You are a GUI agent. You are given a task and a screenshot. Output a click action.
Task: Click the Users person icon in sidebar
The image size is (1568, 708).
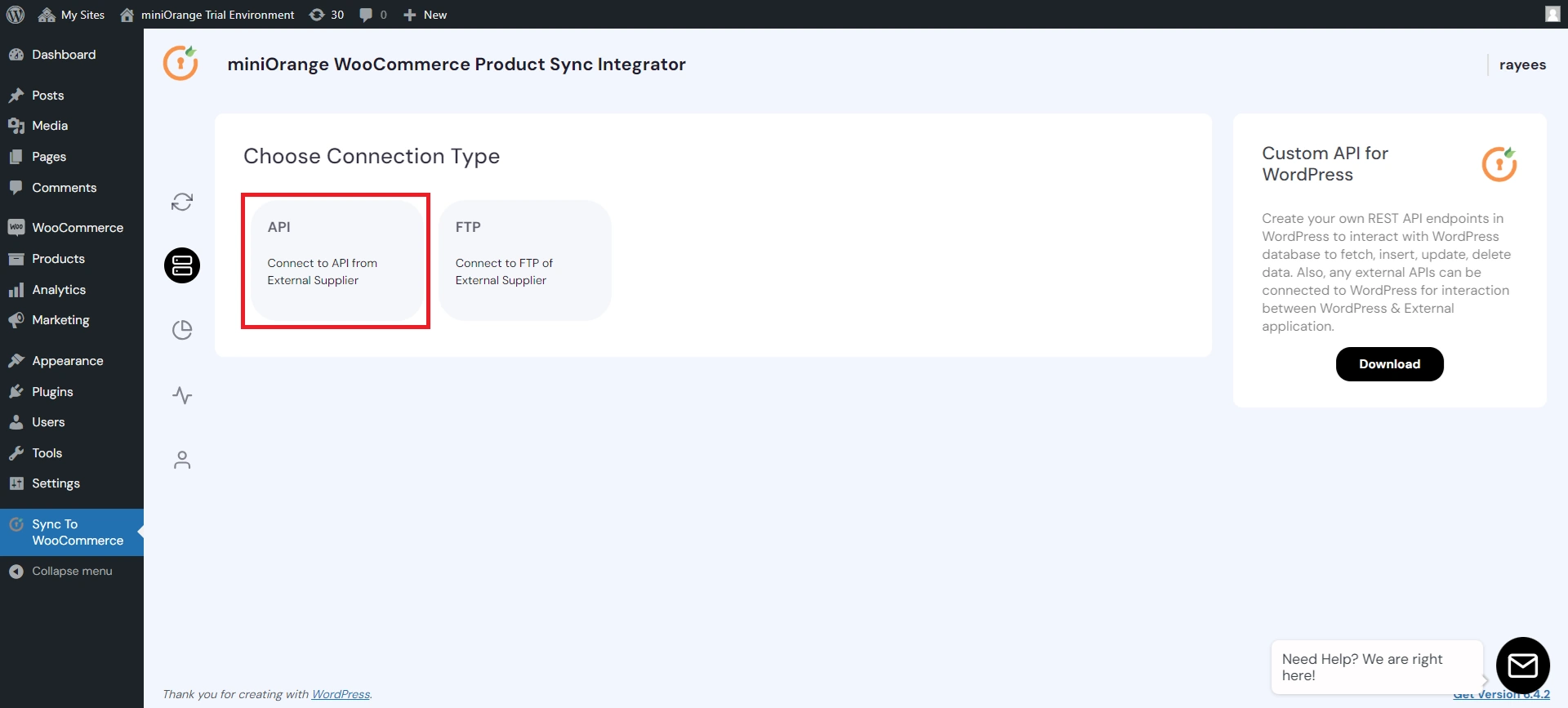click(x=16, y=422)
